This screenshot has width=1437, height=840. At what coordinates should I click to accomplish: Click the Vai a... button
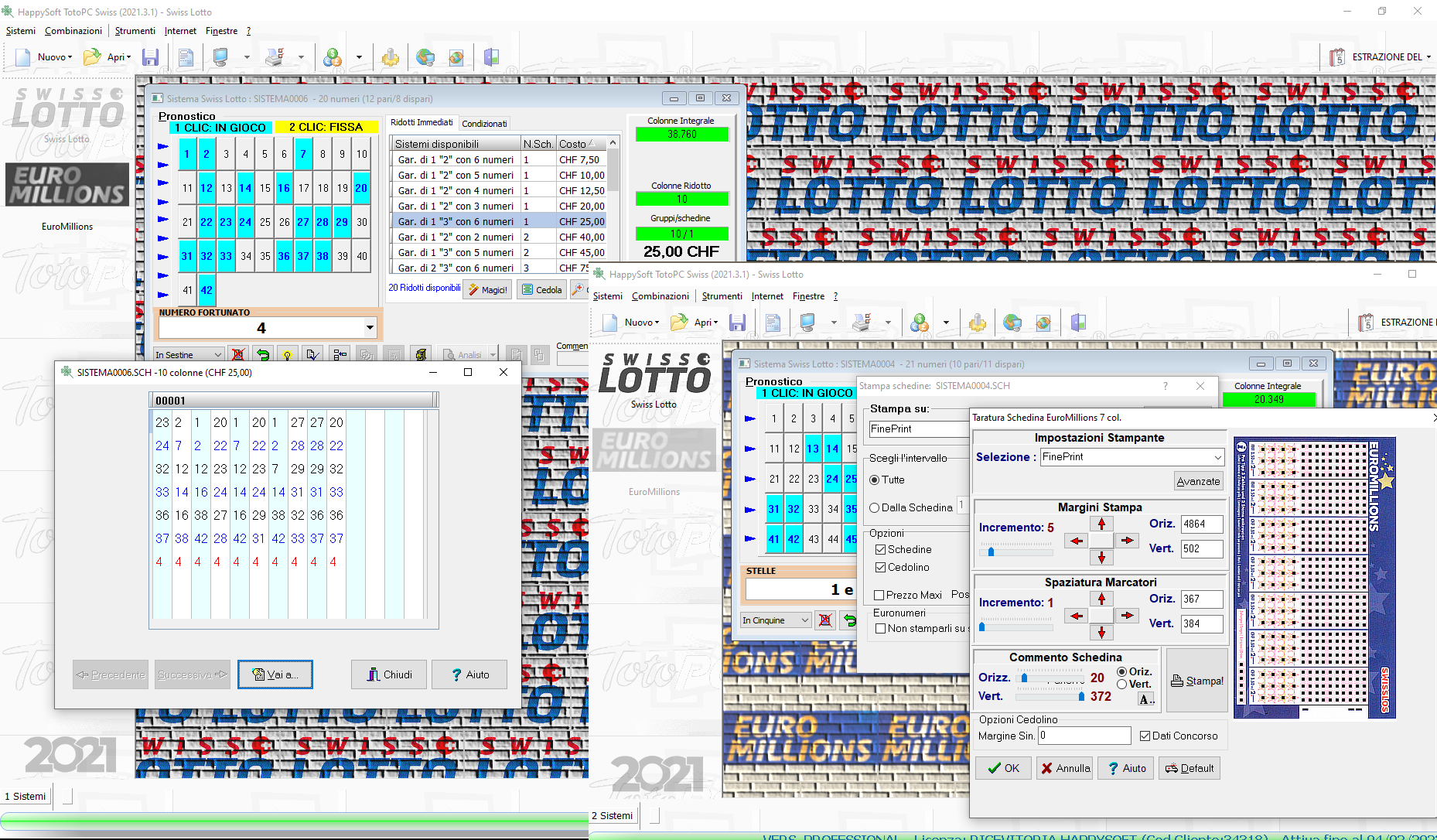coord(275,674)
